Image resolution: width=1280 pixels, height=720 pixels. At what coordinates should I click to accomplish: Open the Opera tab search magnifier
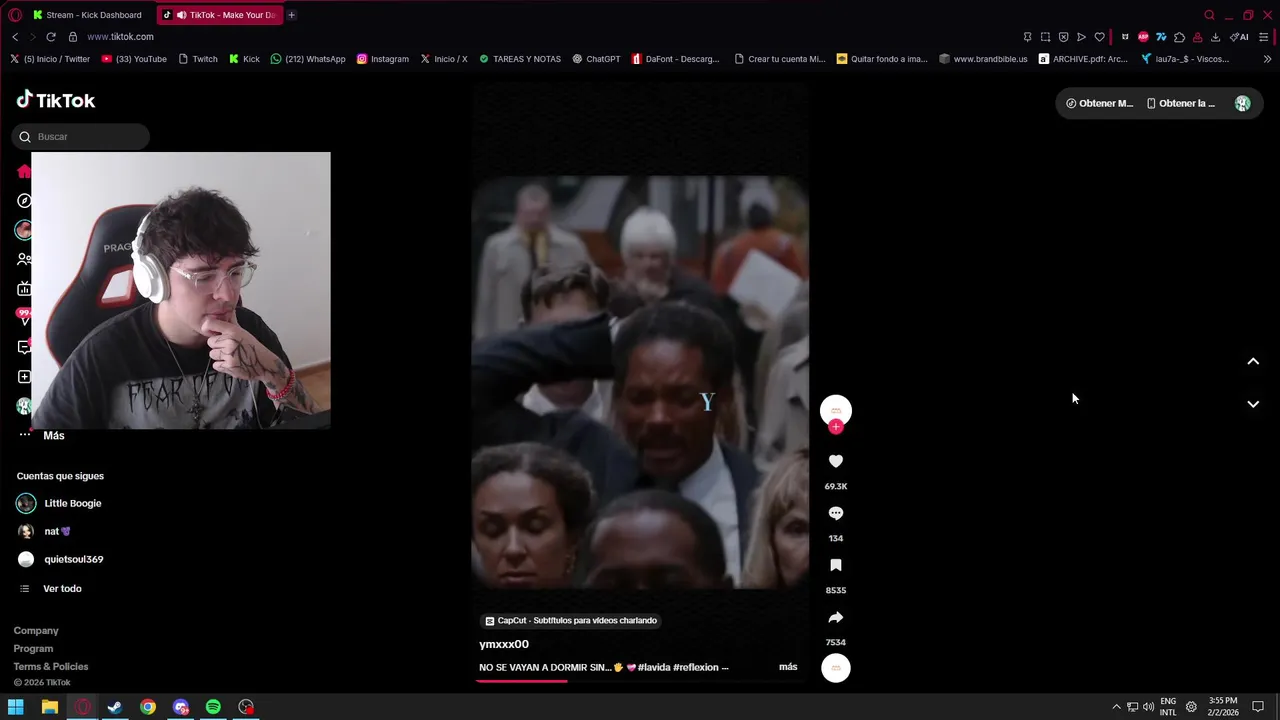[1209, 15]
